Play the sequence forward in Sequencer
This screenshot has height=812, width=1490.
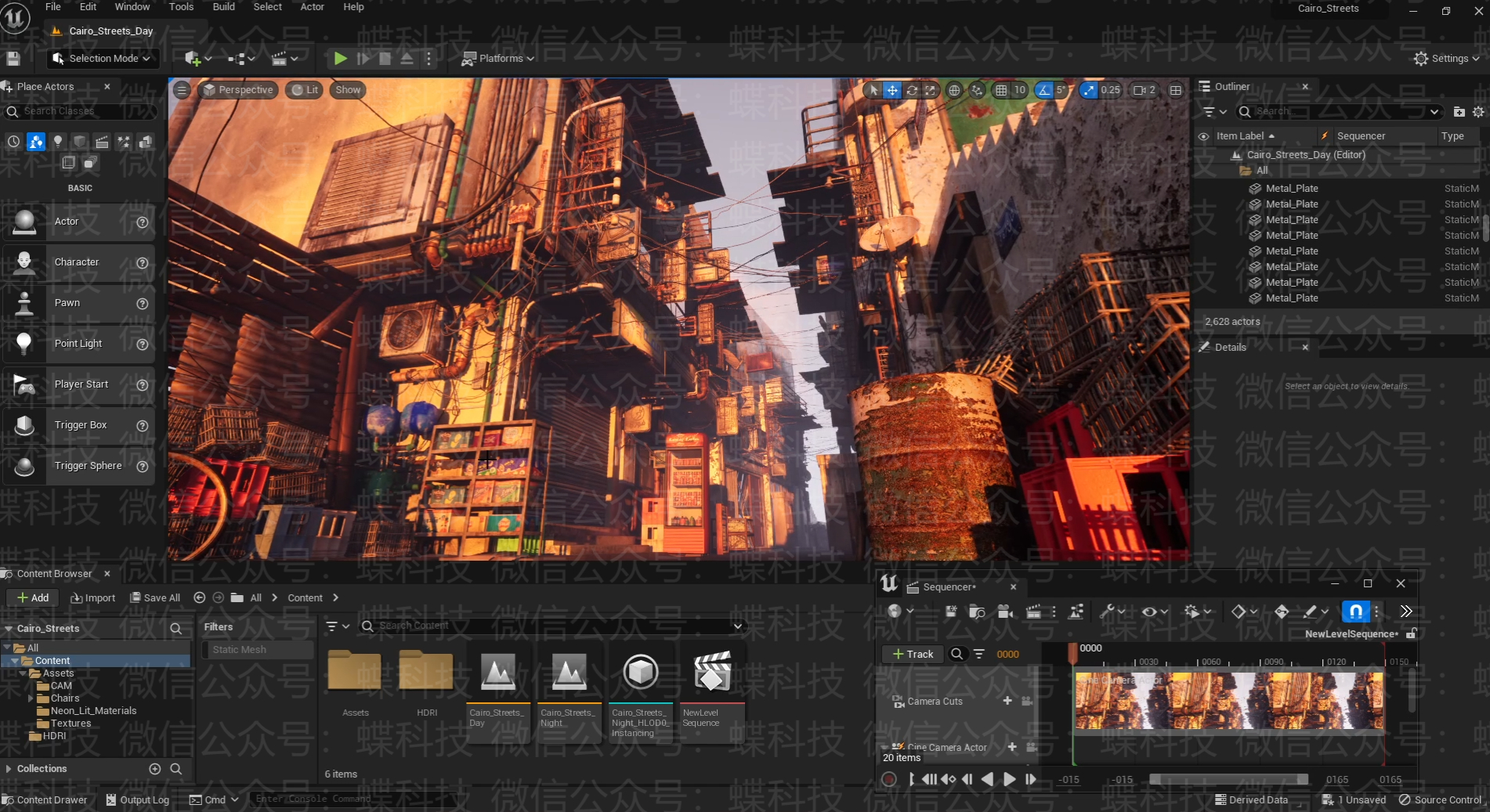pyautogui.click(x=1010, y=779)
